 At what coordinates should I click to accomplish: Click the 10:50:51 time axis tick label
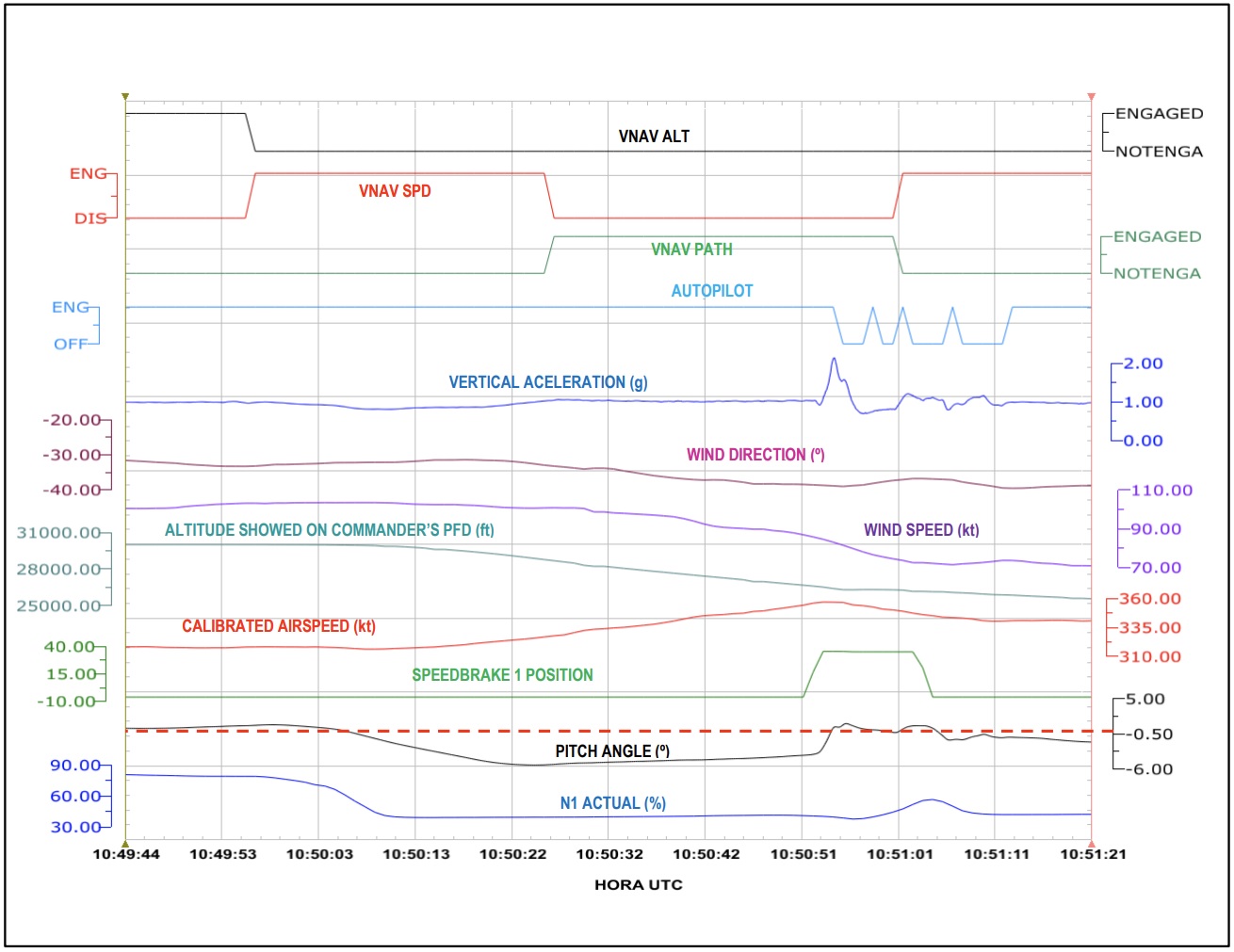803,854
